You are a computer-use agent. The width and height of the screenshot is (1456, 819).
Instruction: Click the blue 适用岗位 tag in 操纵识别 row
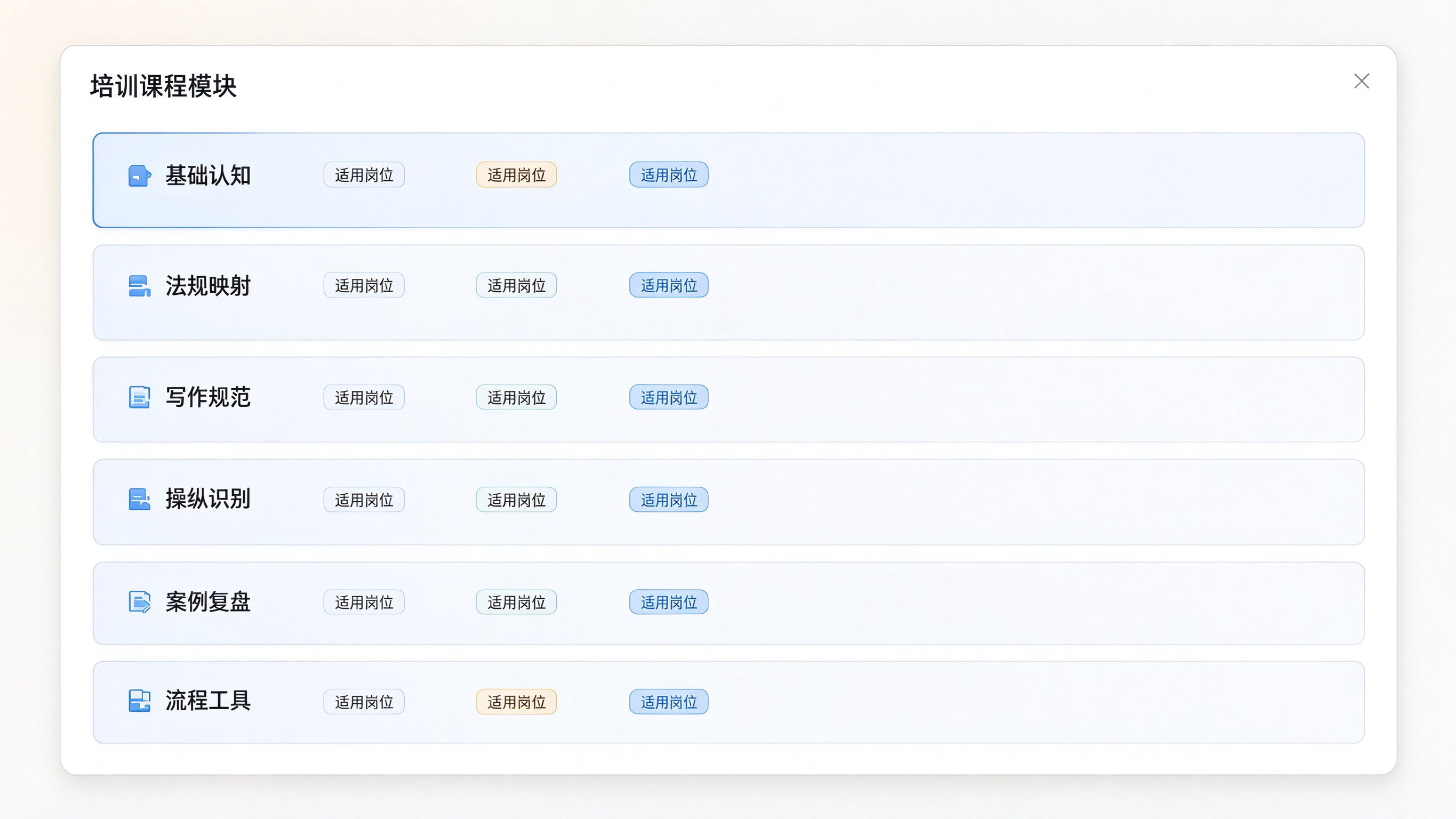pyautogui.click(x=669, y=500)
